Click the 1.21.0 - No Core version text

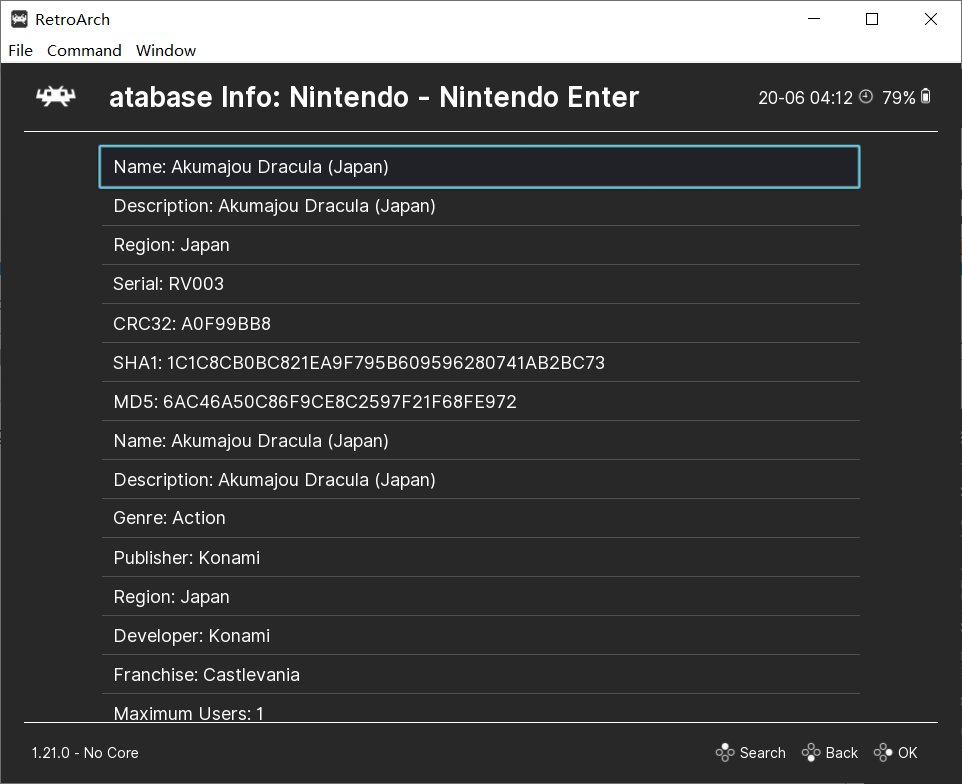pos(85,753)
